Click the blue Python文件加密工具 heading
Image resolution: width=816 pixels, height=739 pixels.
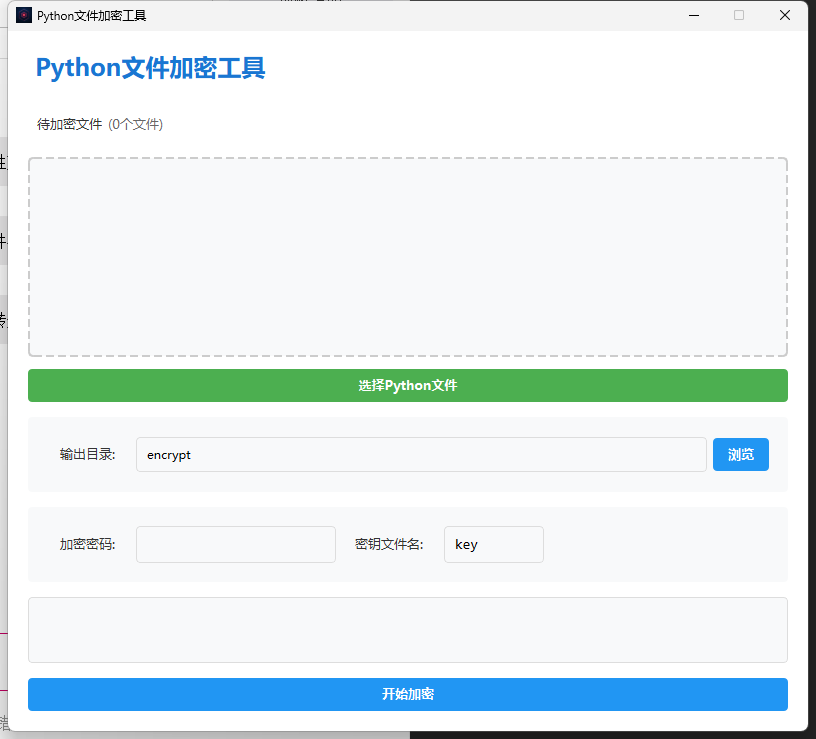pyautogui.click(x=150, y=68)
